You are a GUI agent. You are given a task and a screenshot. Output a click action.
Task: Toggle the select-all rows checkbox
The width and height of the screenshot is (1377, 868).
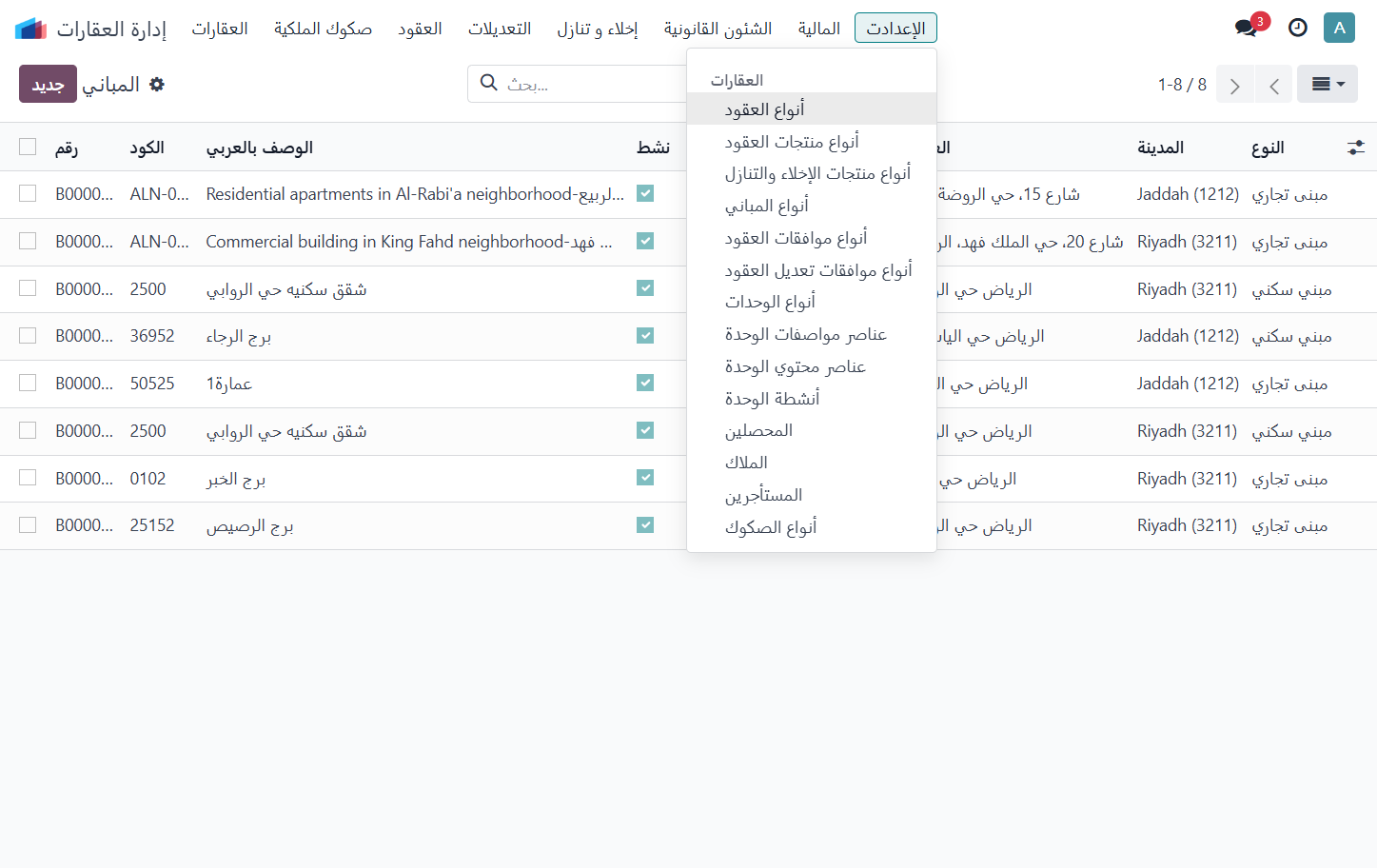tap(28, 147)
